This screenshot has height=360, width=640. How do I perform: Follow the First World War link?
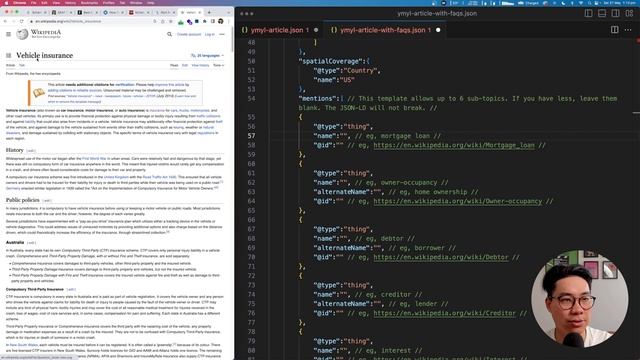click(95, 158)
